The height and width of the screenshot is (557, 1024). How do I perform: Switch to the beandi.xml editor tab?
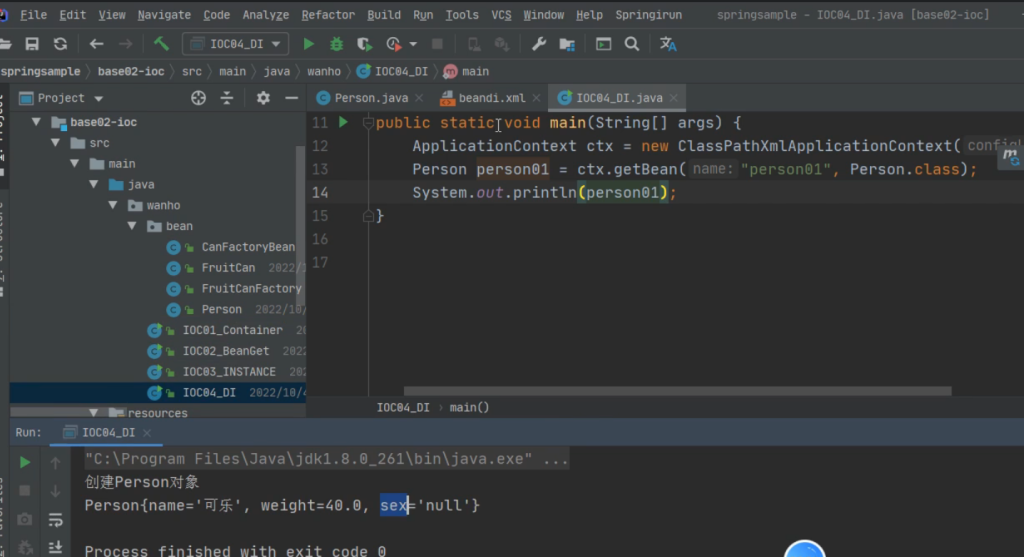click(x=491, y=98)
